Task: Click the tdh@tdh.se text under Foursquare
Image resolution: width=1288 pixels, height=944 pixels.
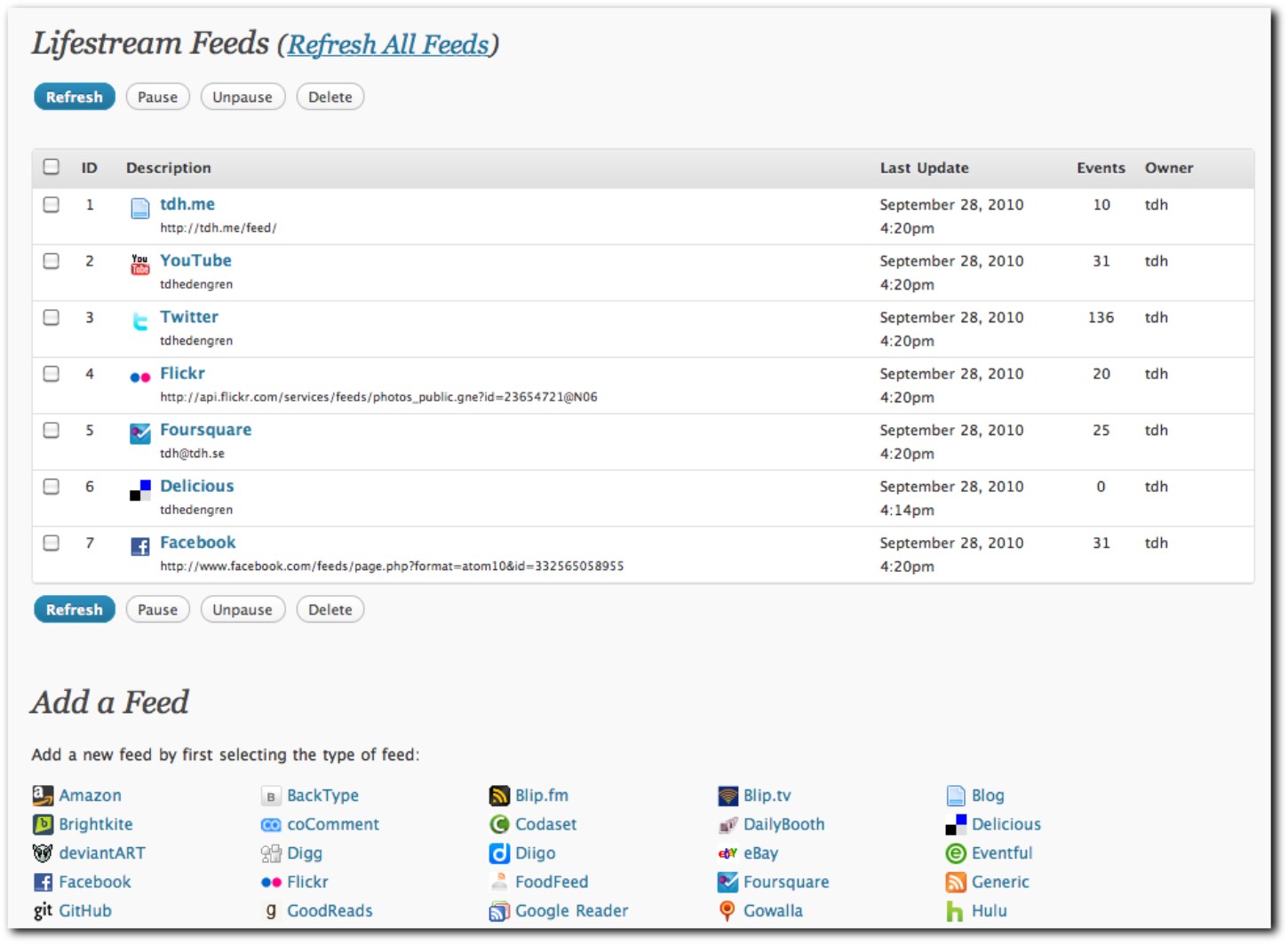Action: [192, 453]
